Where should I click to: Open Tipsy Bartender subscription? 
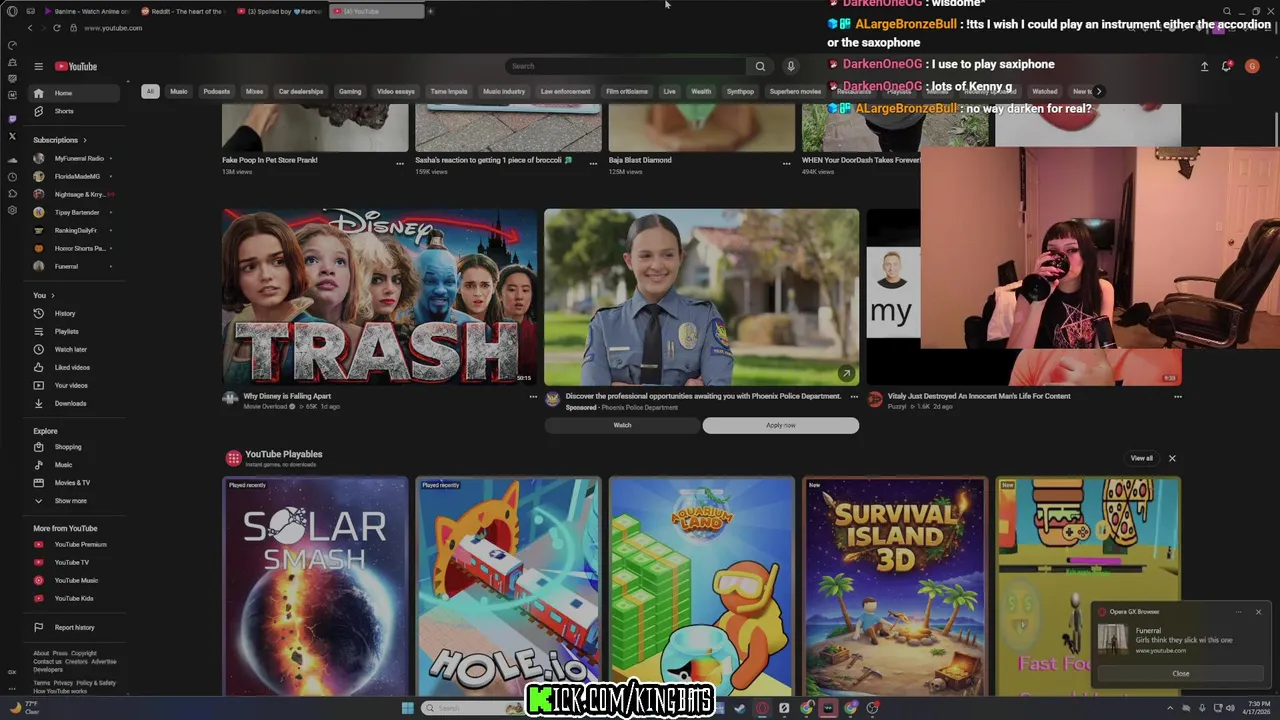[x=75, y=212]
